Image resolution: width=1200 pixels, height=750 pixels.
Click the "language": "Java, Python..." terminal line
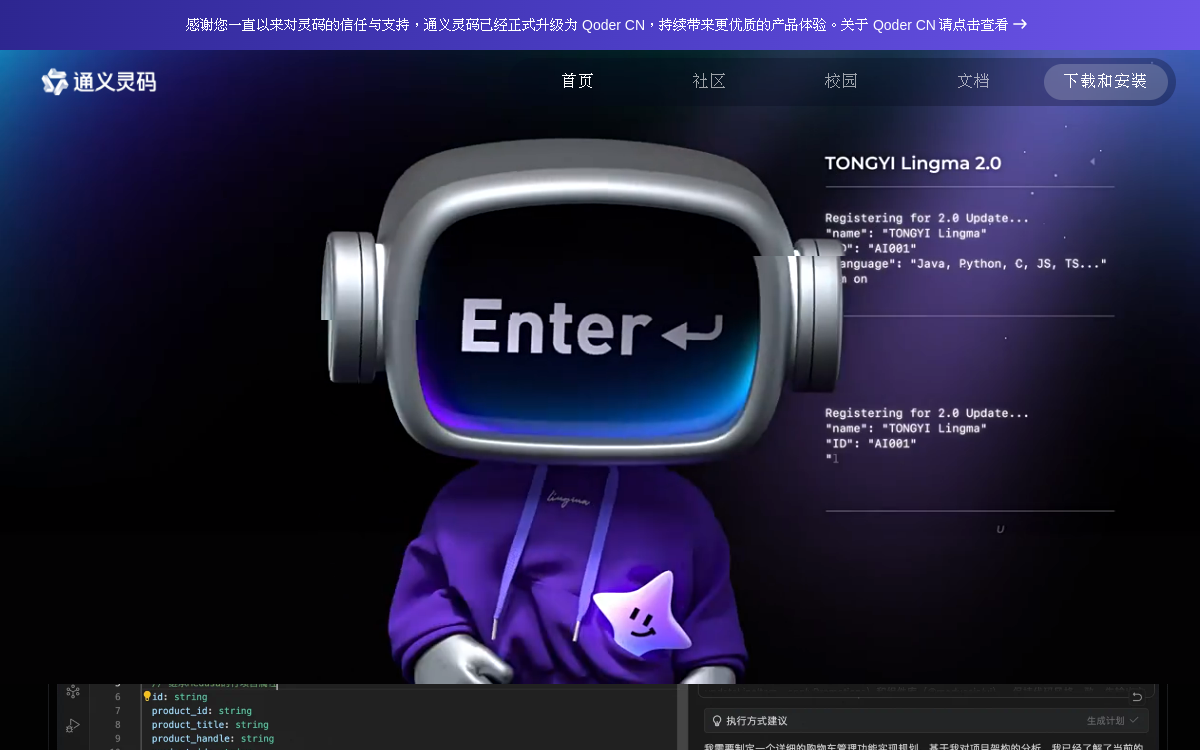pyautogui.click(x=966, y=264)
